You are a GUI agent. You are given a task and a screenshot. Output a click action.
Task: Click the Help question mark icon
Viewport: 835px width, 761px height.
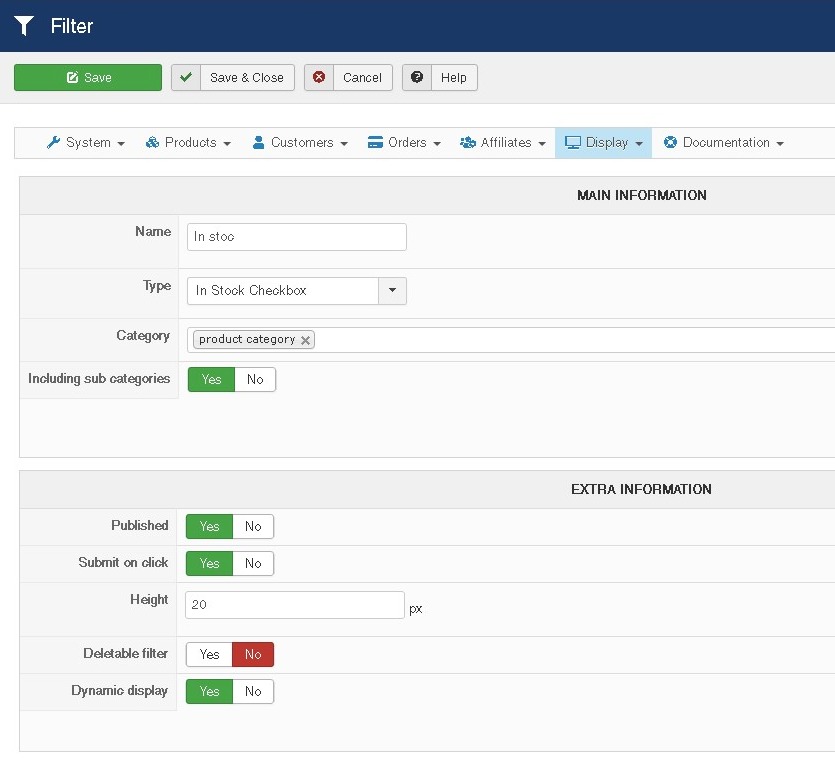click(x=417, y=78)
